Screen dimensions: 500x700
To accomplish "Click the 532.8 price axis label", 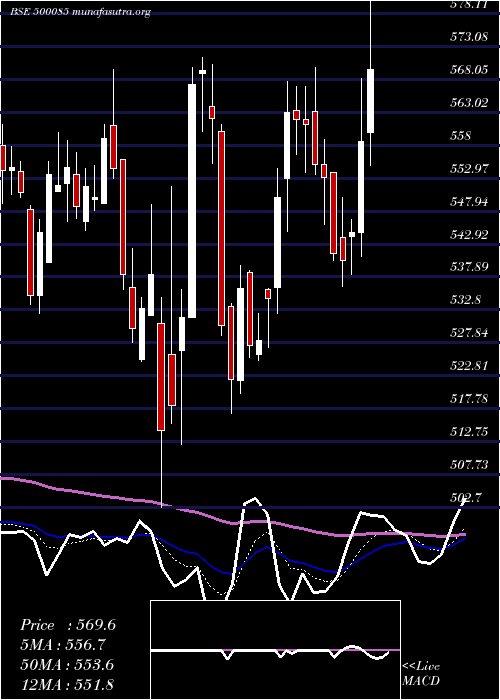I will tap(465, 299).
